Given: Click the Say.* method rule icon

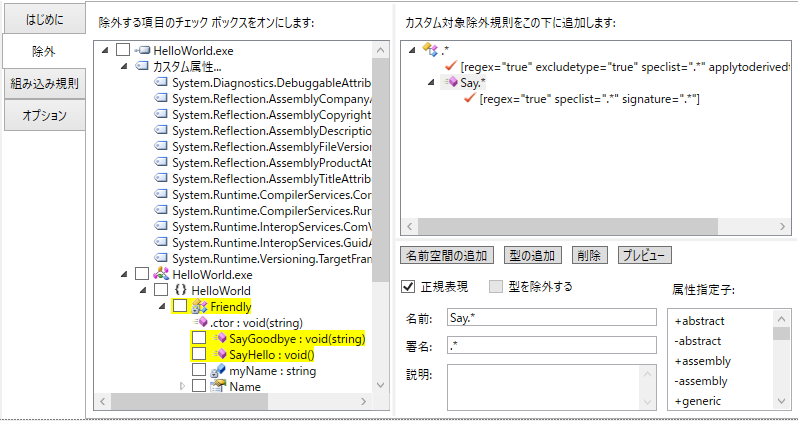Looking at the screenshot, I should pos(450,81).
